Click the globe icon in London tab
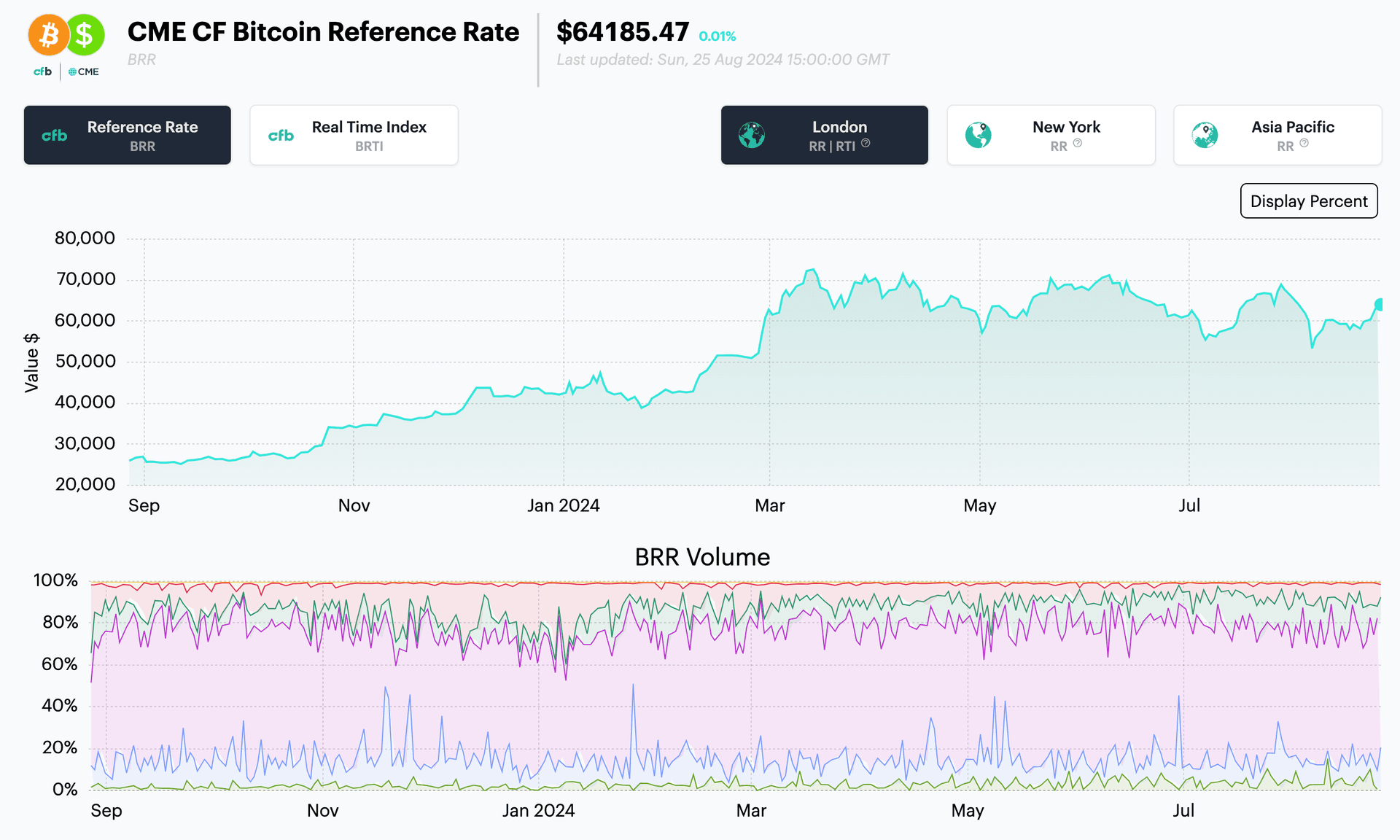This screenshot has height=840, width=1400. tap(751, 136)
